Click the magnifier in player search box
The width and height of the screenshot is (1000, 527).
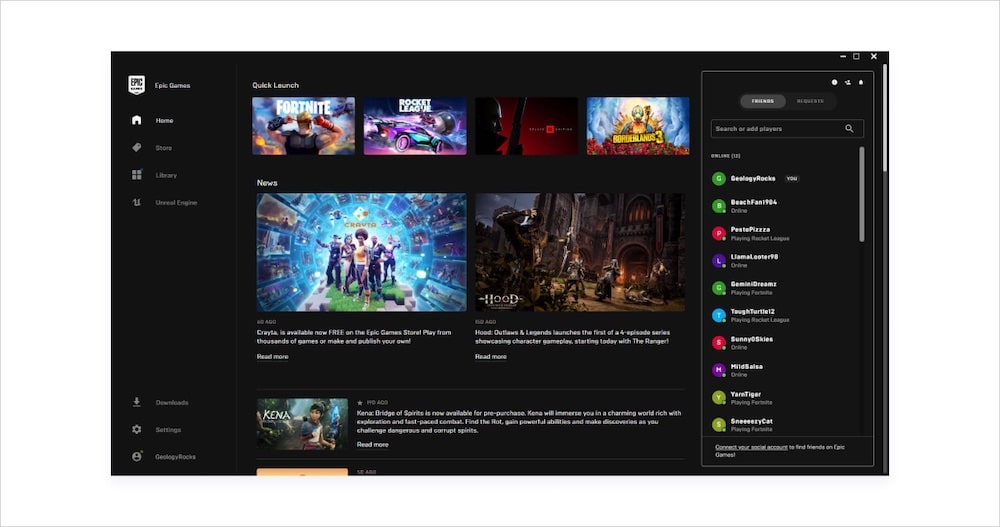coord(849,128)
